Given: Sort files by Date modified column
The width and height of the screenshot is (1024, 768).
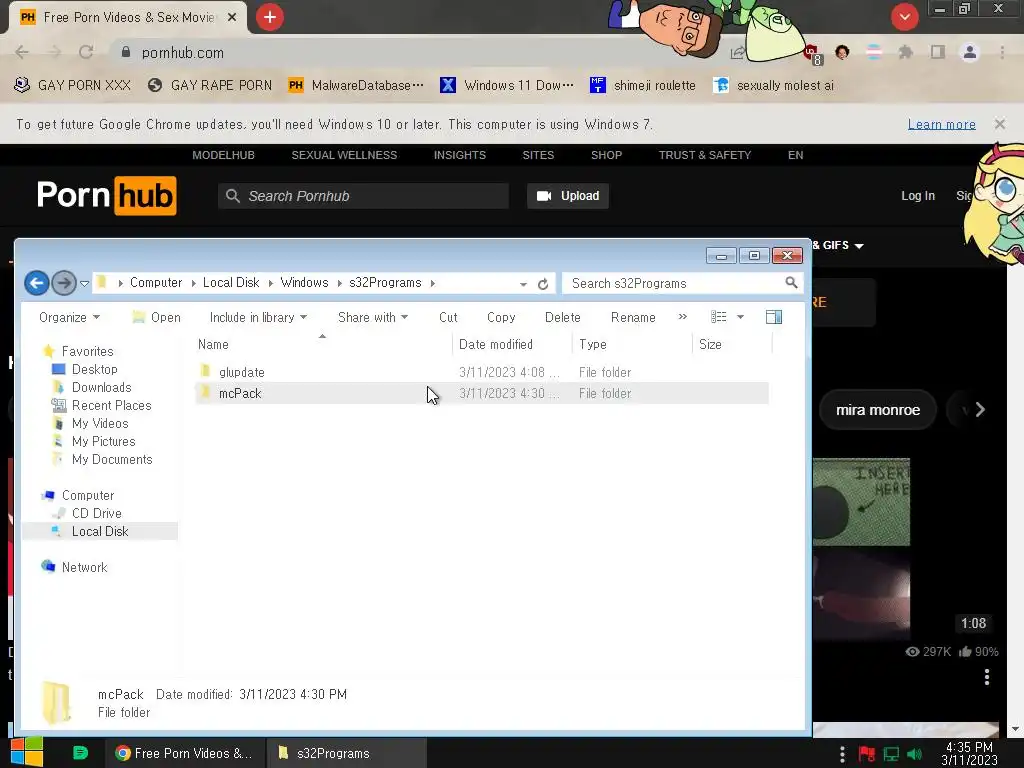Looking at the screenshot, I should pyautogui.click(x=513, y=344).
